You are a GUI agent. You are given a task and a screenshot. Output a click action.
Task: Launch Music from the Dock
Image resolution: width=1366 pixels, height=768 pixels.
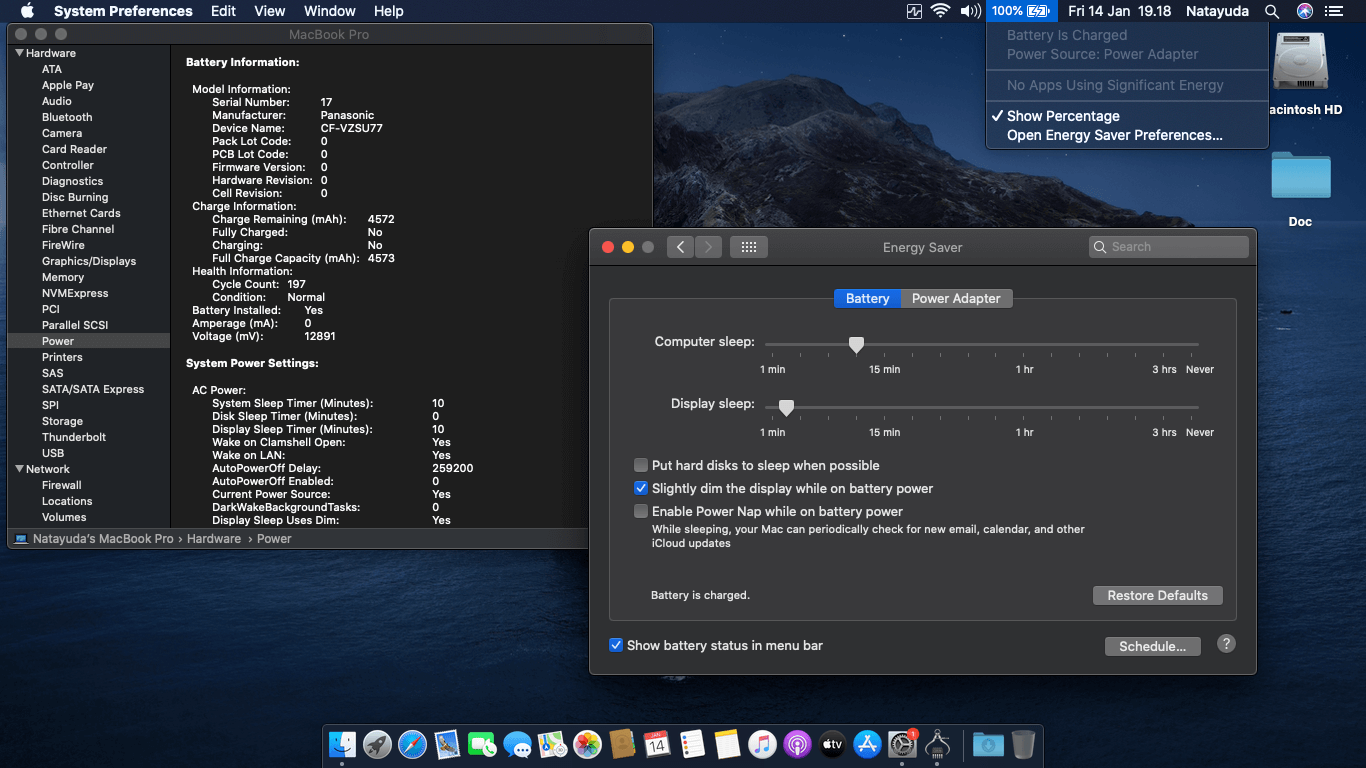click(x=762, y=744)
